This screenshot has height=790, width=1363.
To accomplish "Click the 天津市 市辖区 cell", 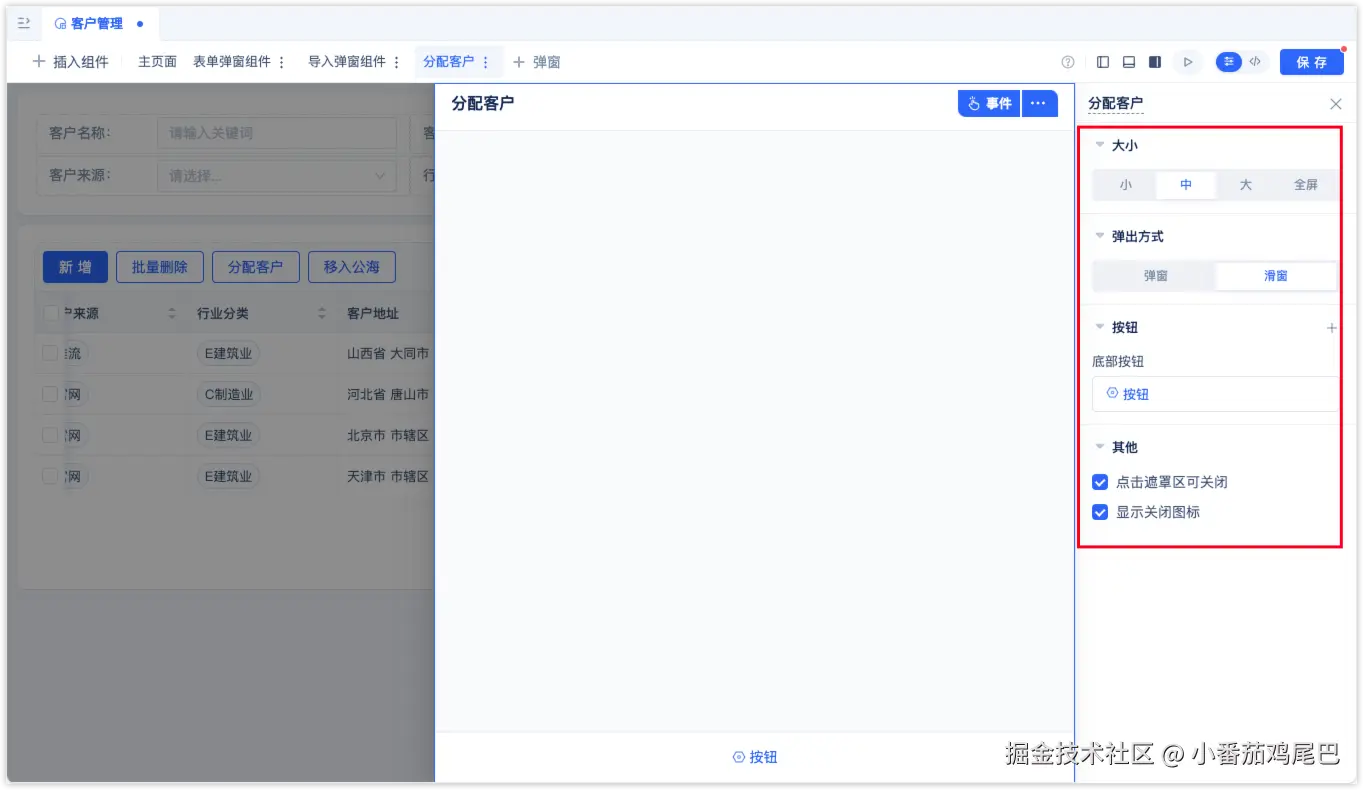I will coord(388,476).
